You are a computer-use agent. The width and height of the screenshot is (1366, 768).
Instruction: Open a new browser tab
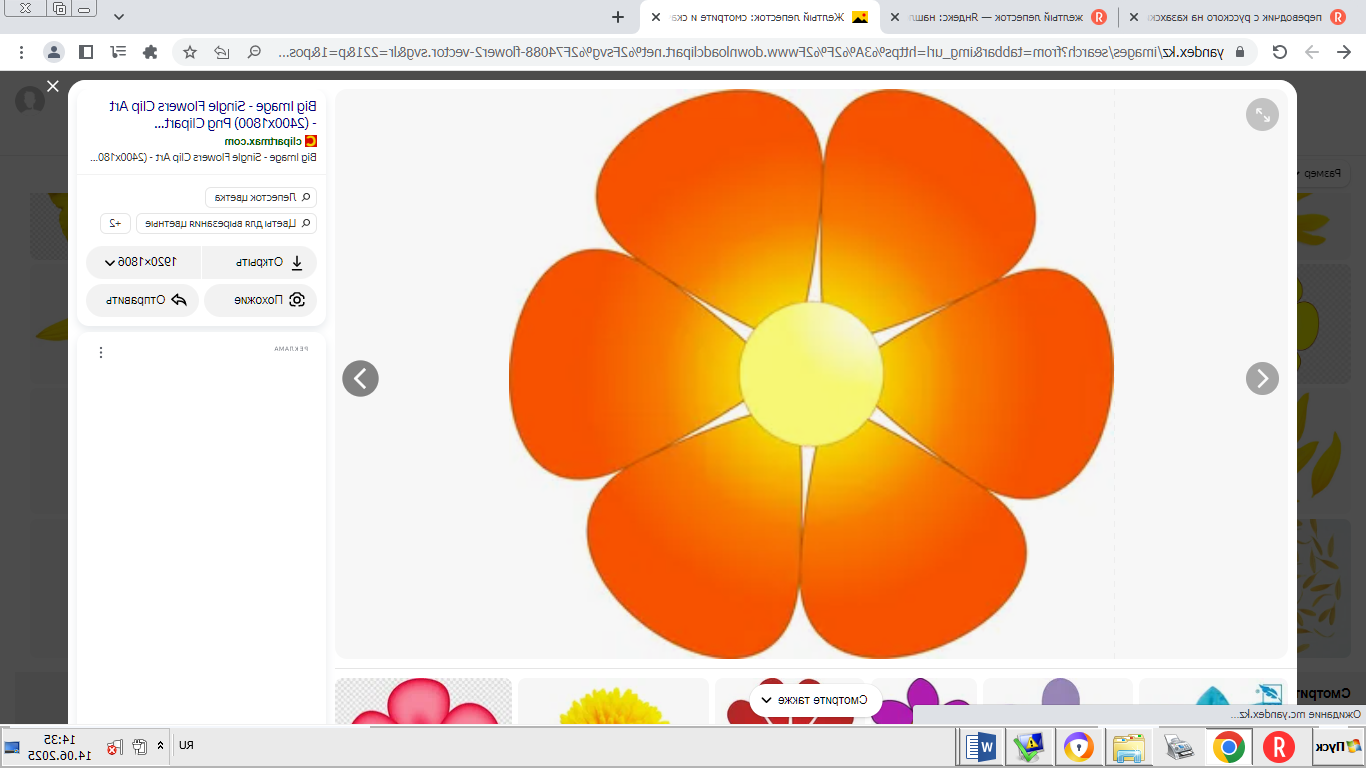pos(618,17)
